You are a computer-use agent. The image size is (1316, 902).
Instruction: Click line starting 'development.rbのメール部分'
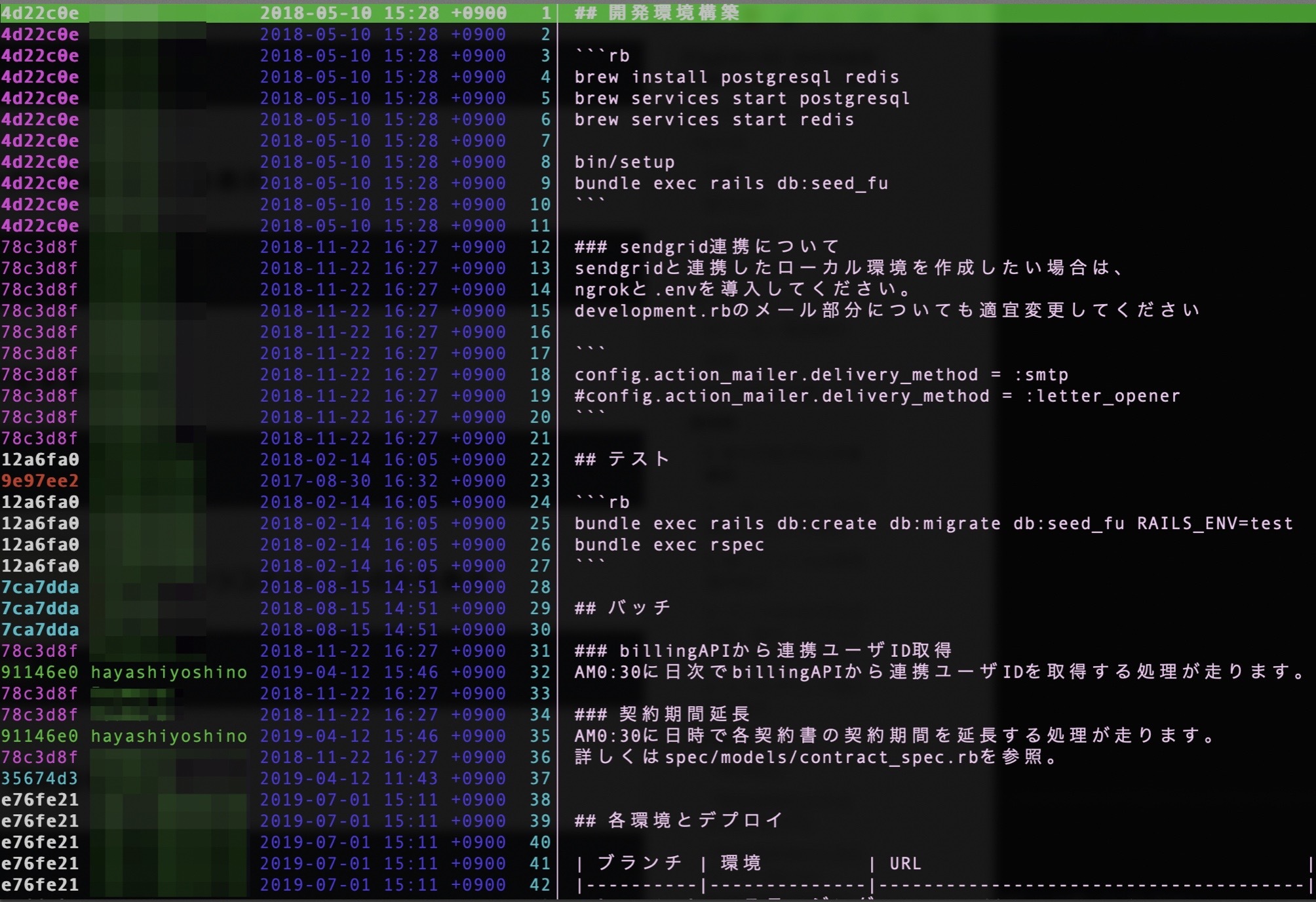coord(887,311)
